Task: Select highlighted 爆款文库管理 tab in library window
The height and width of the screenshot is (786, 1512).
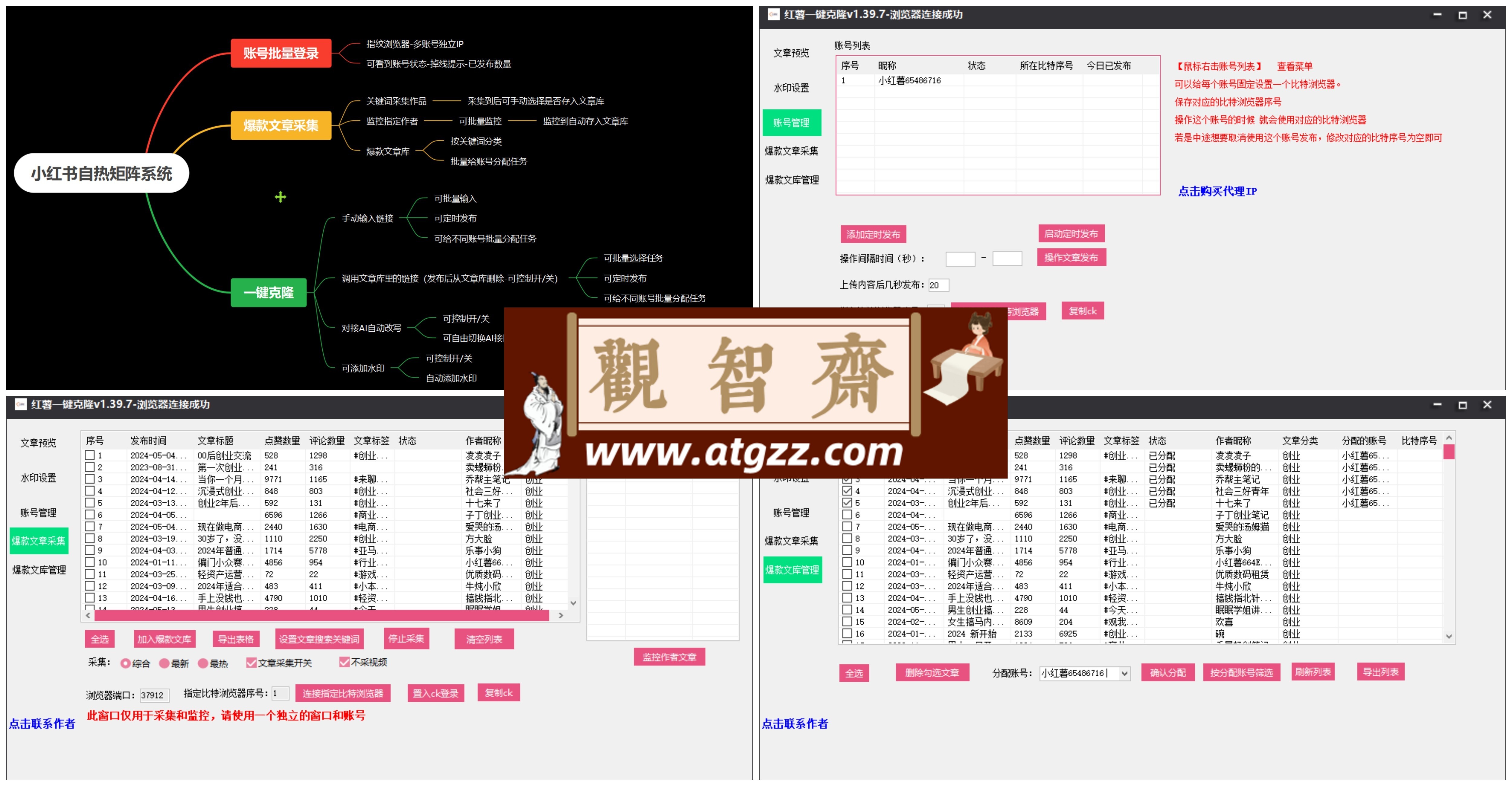Action: pyautogui.click(x=792, y=570)
